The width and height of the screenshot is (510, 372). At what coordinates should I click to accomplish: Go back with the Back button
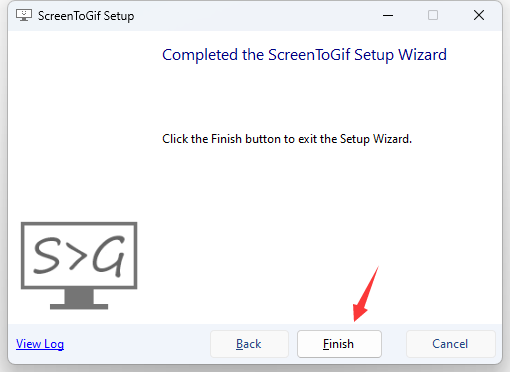point(249,344)
